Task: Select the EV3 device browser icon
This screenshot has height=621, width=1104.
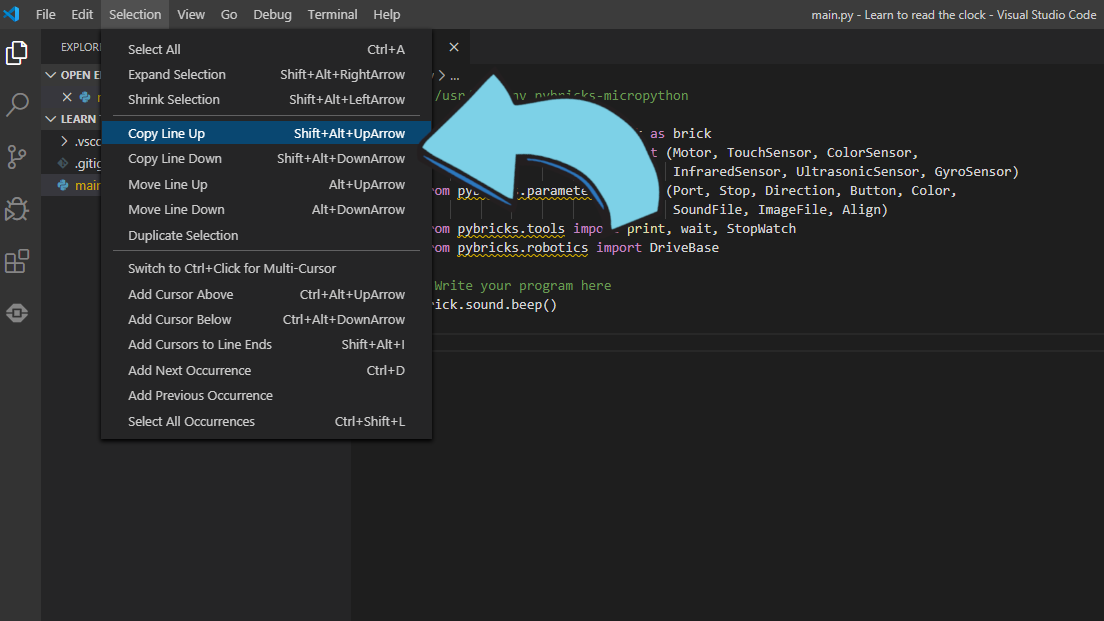Action: click(17, 313)
